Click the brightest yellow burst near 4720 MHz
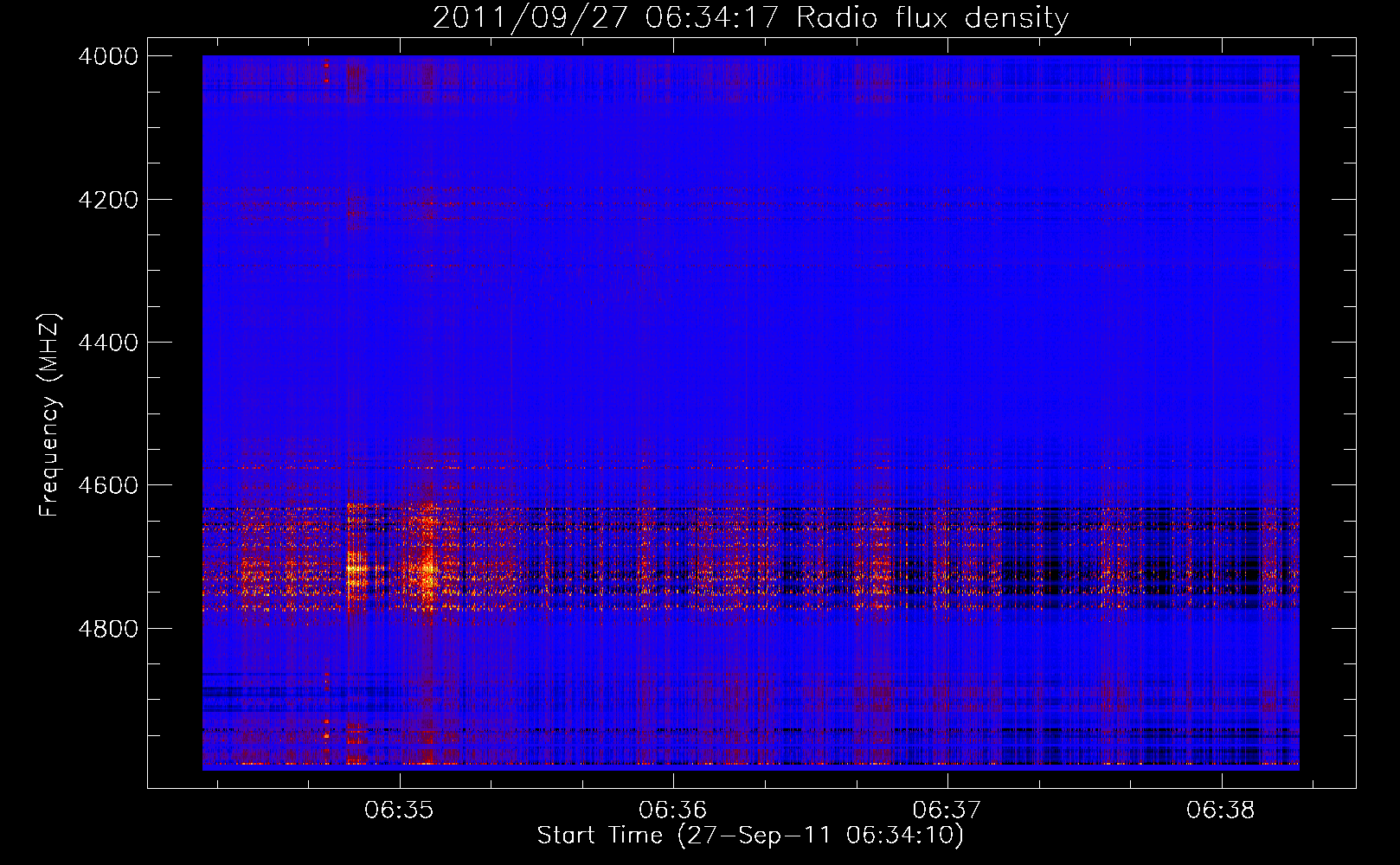 356,570
